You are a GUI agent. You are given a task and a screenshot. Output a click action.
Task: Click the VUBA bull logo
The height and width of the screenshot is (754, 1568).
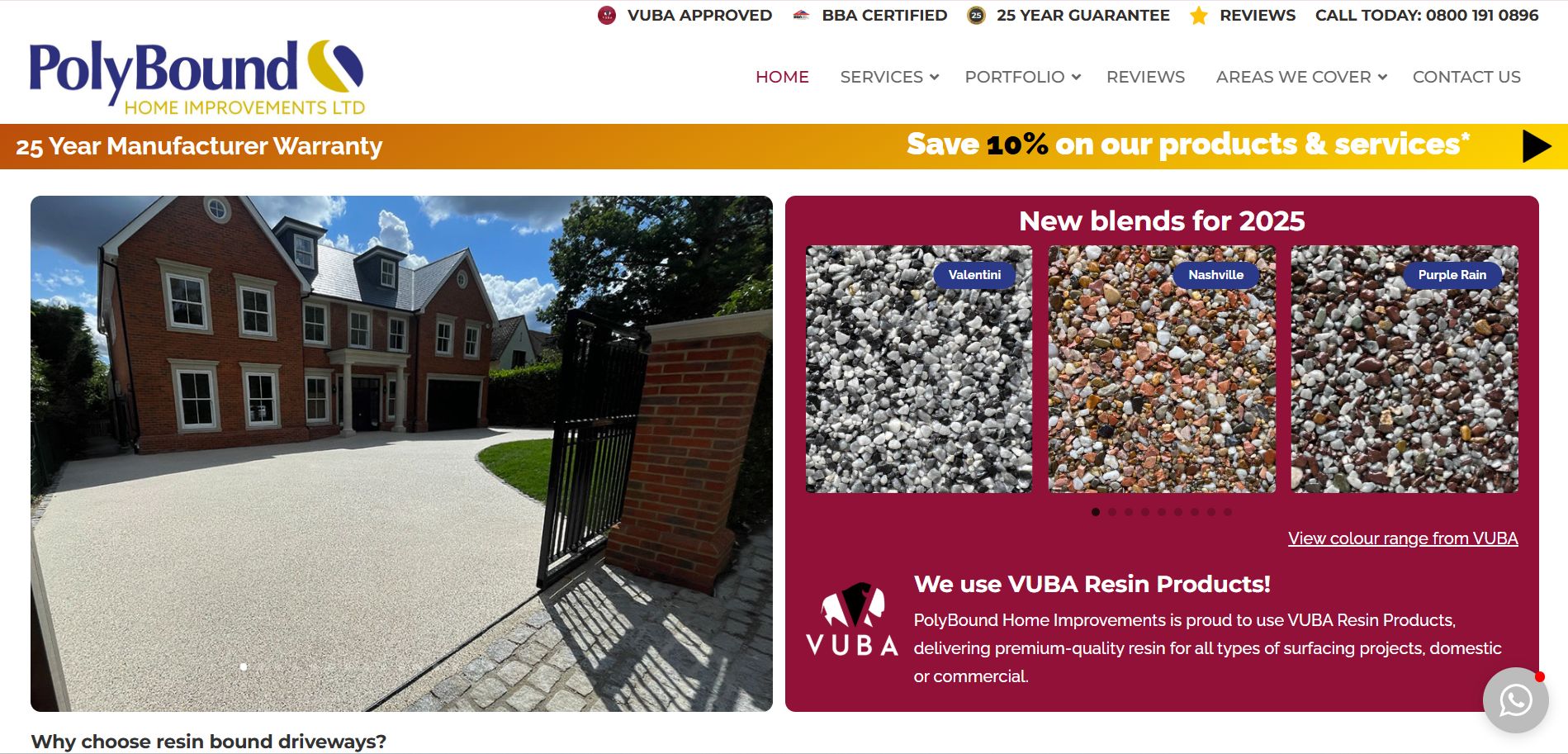pyautogui.click(x=852, y=619)
